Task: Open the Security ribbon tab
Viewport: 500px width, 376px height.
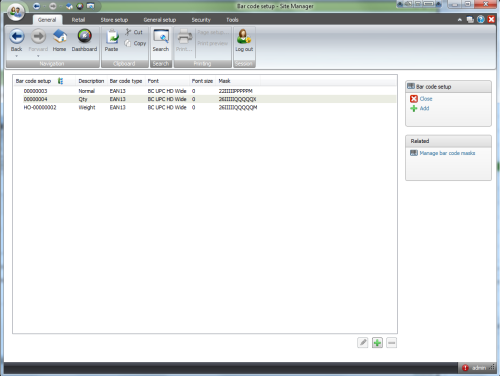Action: 201,20
